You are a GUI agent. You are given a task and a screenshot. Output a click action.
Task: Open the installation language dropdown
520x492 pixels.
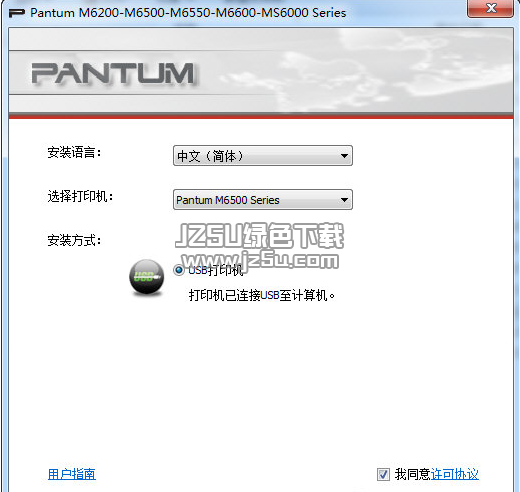pyautogui.click(x=263, y=155)
